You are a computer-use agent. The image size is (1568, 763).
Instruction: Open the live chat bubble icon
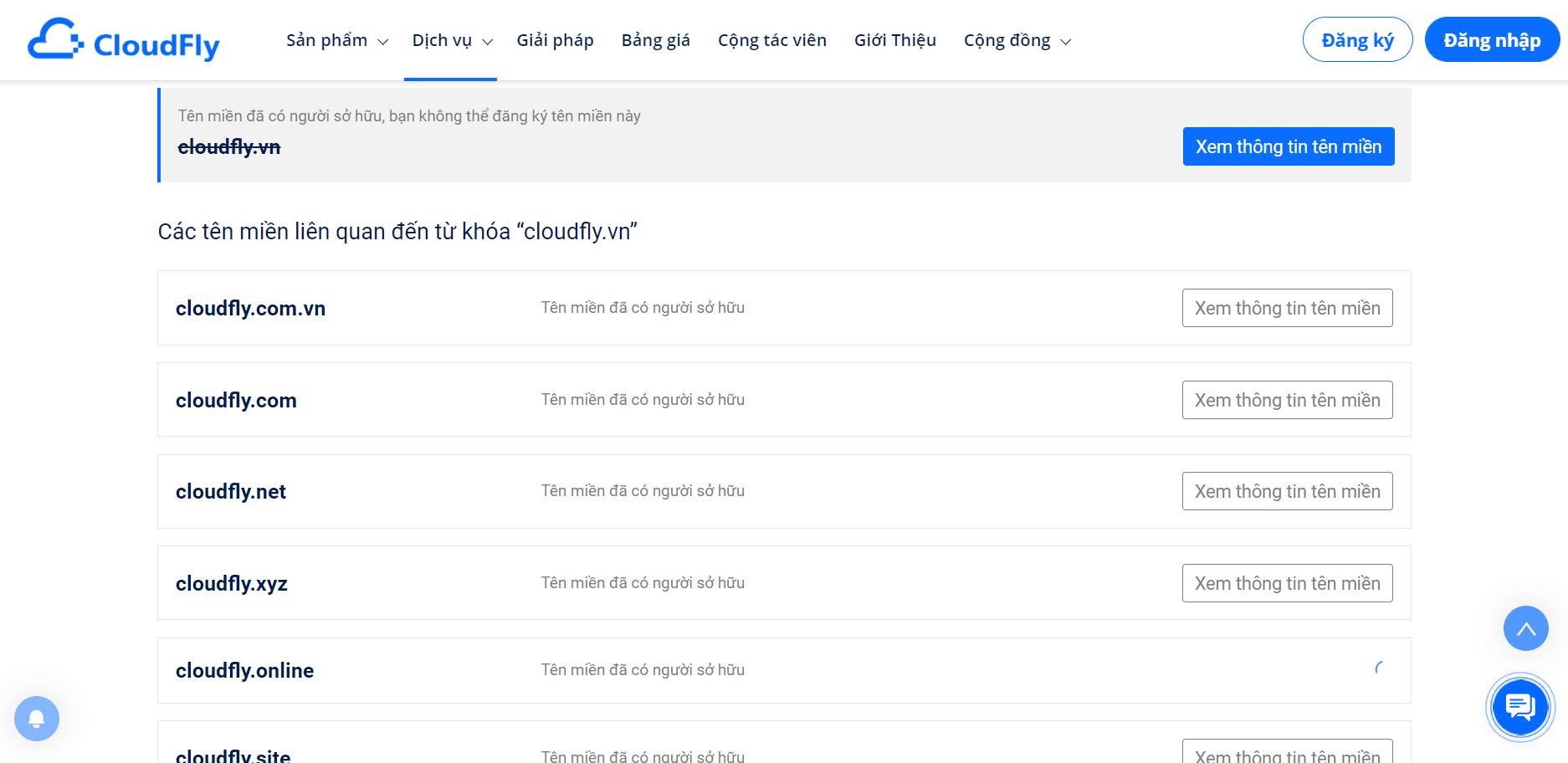(1520, 708)
